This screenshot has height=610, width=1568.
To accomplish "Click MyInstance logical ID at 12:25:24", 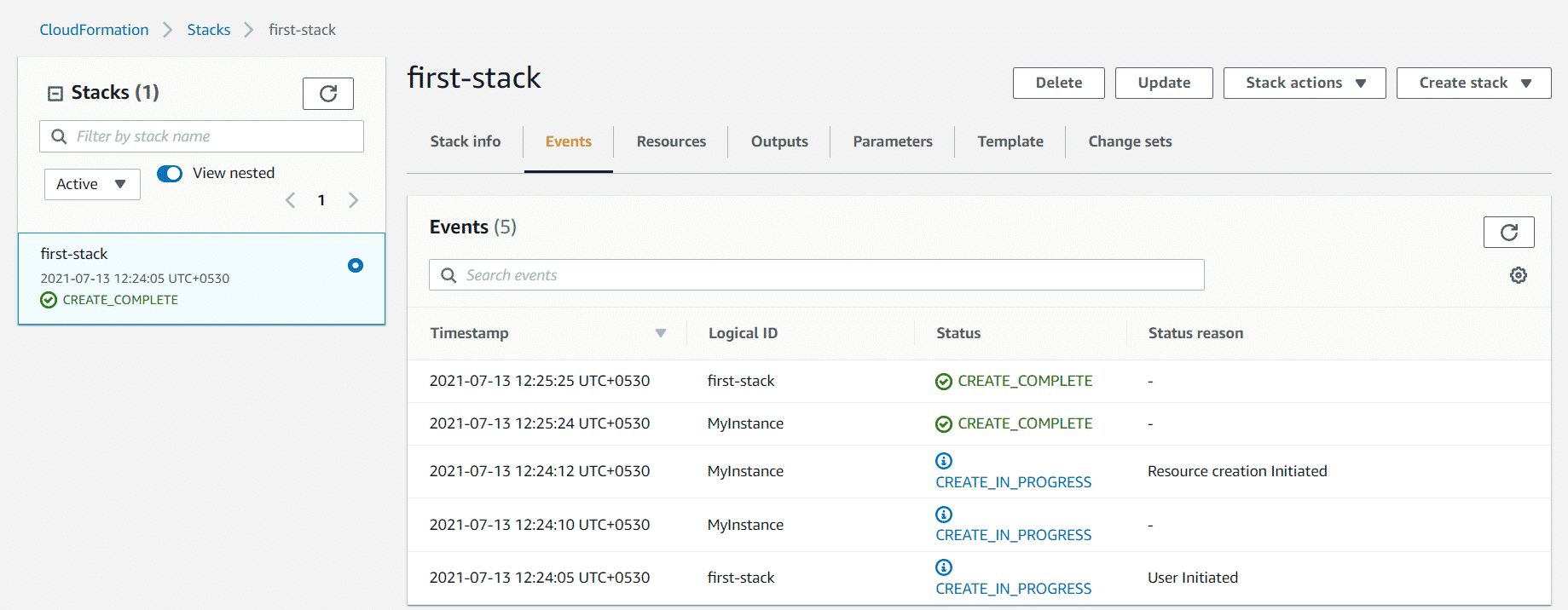I will coord(745,423).
